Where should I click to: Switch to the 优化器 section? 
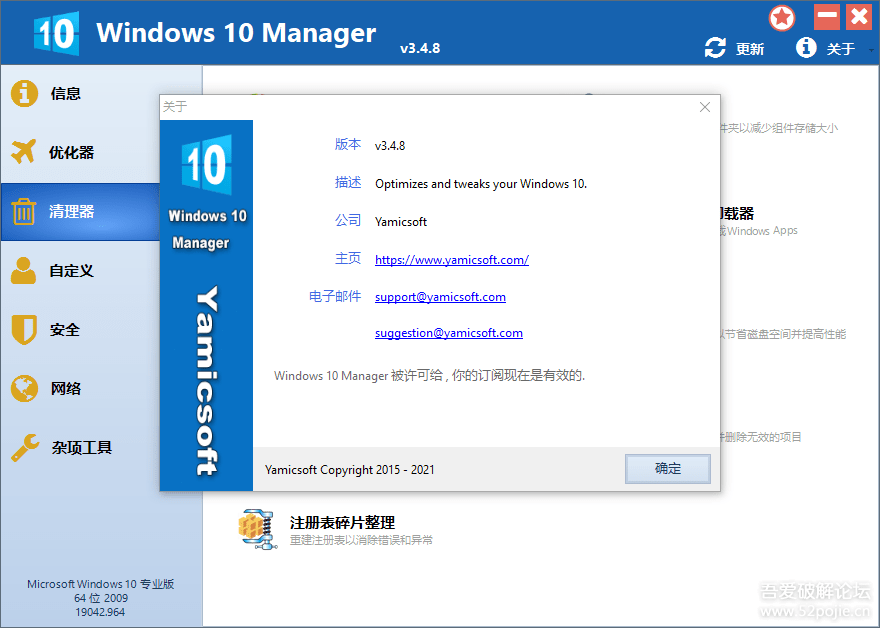coord(71,153)
